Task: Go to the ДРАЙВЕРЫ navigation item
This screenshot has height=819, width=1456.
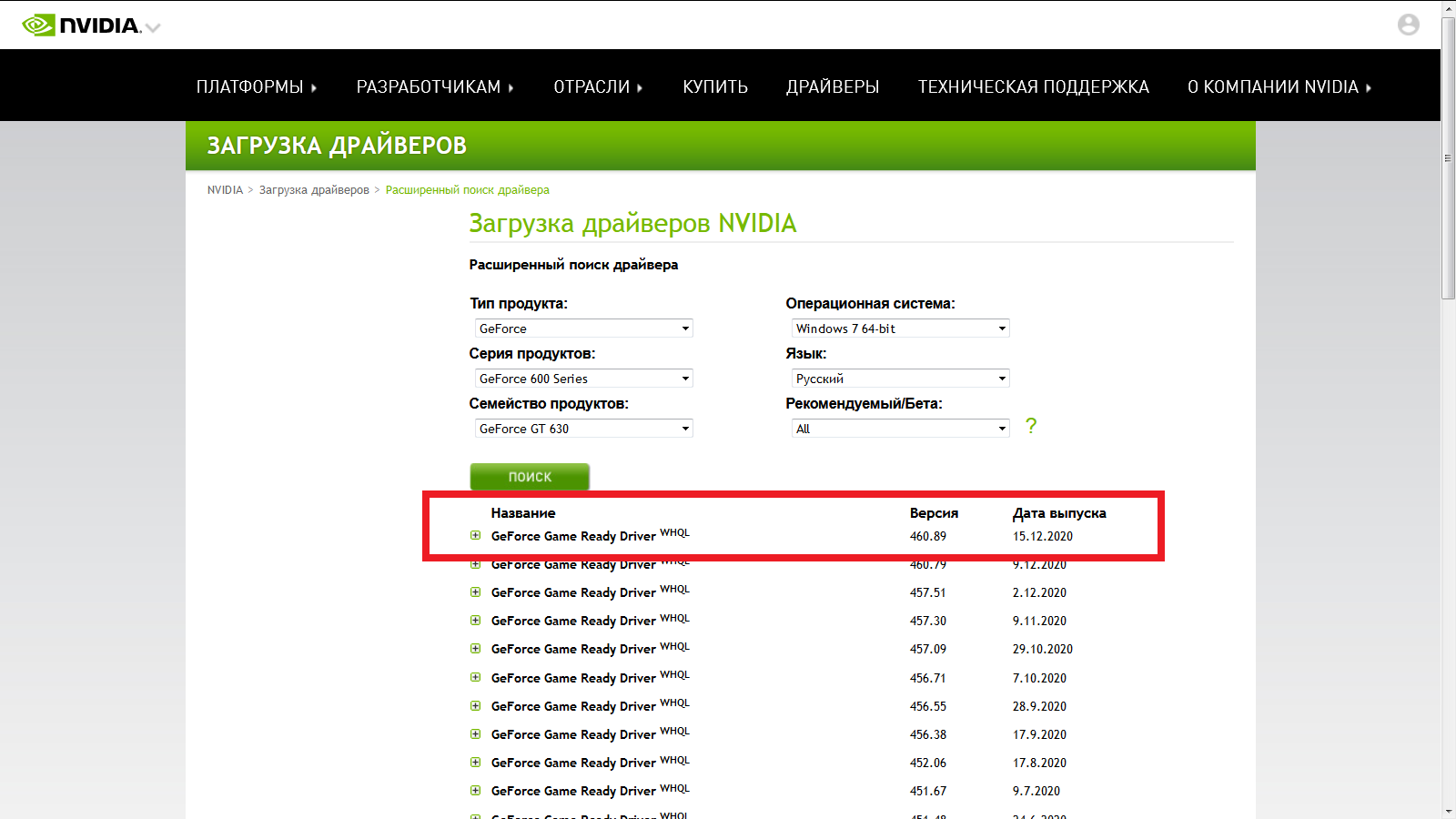Action: (833, 86)
